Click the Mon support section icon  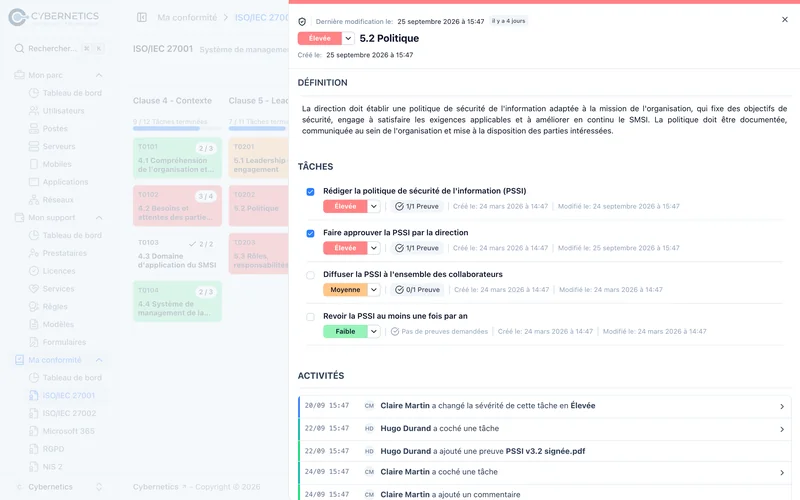pyautogui.click(x=19, y=217)
